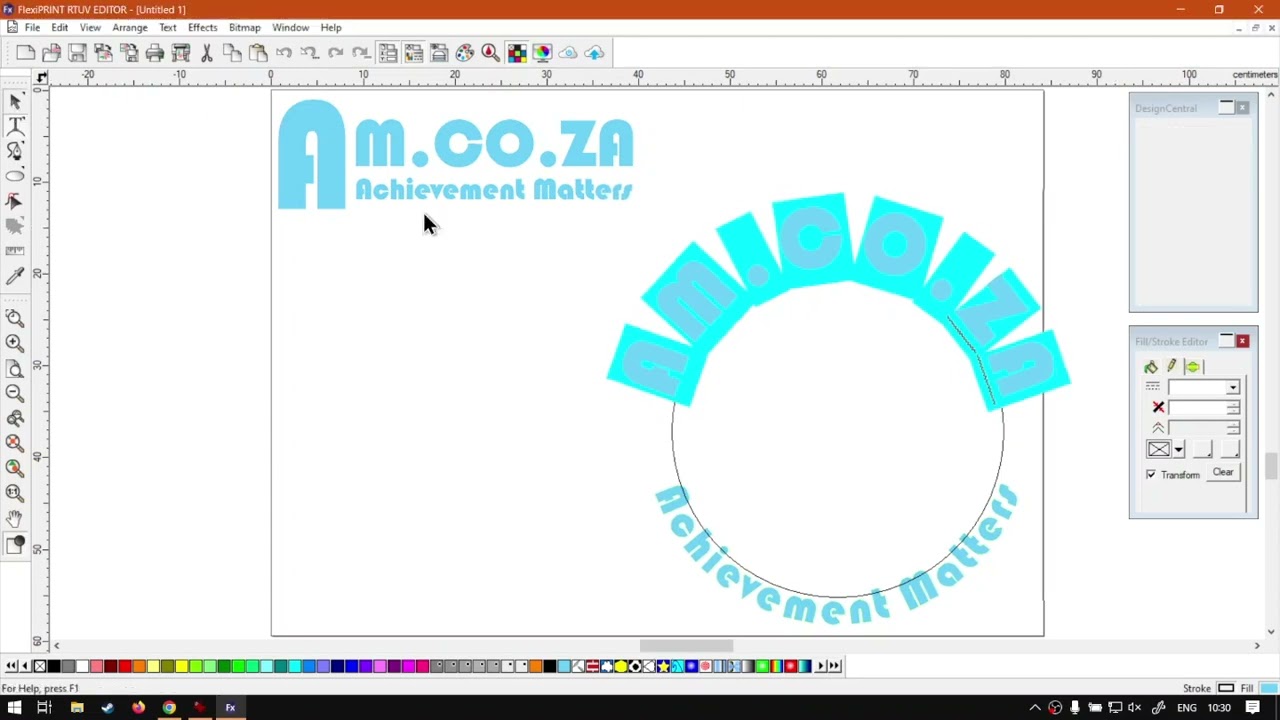The height and width of the screenshot is (720, 1280).
Task: Click the Clear button in Fill/Stroke Editor
Action: tap(1223, 473)
